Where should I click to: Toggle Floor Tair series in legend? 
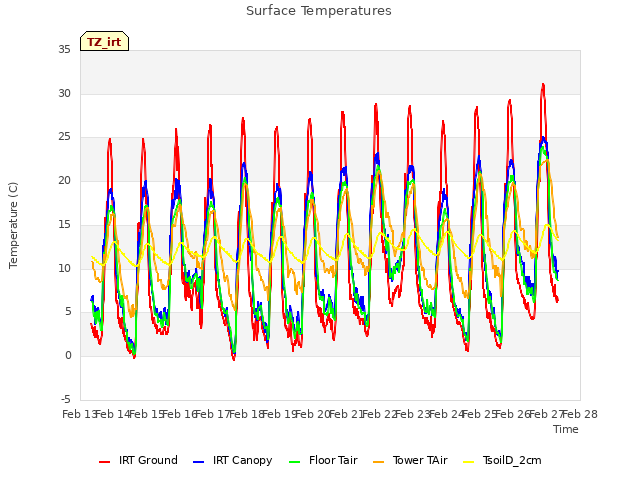pyautogui.click(x=323, y=460)
